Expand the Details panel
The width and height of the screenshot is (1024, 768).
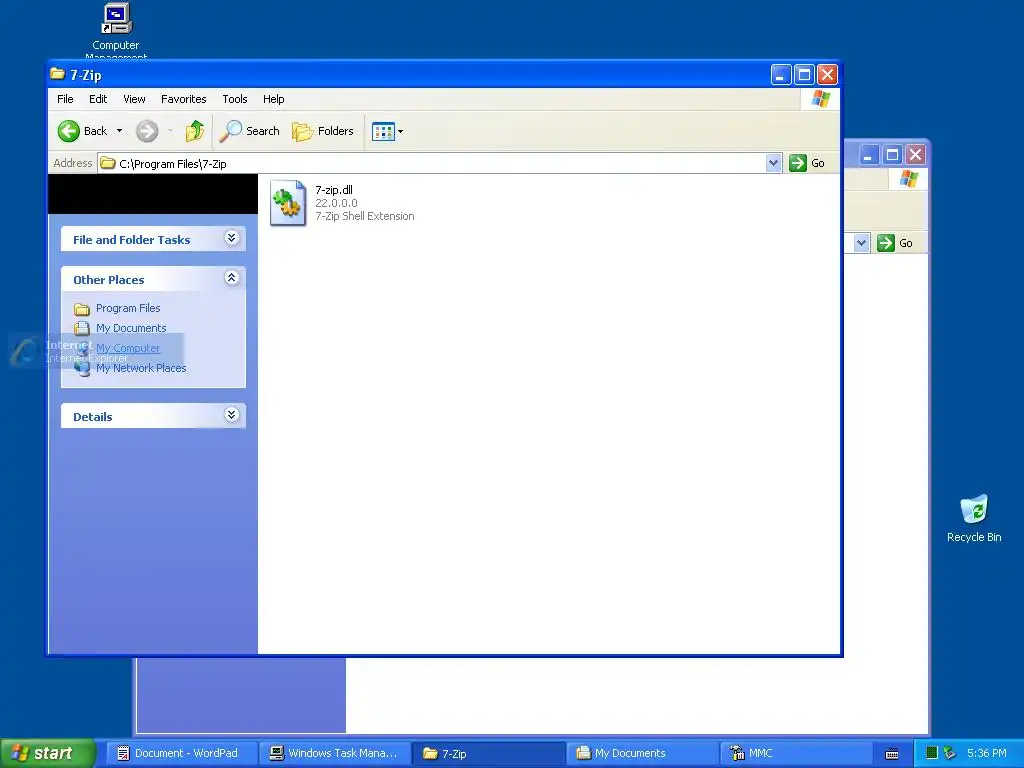tap(231, 415)
